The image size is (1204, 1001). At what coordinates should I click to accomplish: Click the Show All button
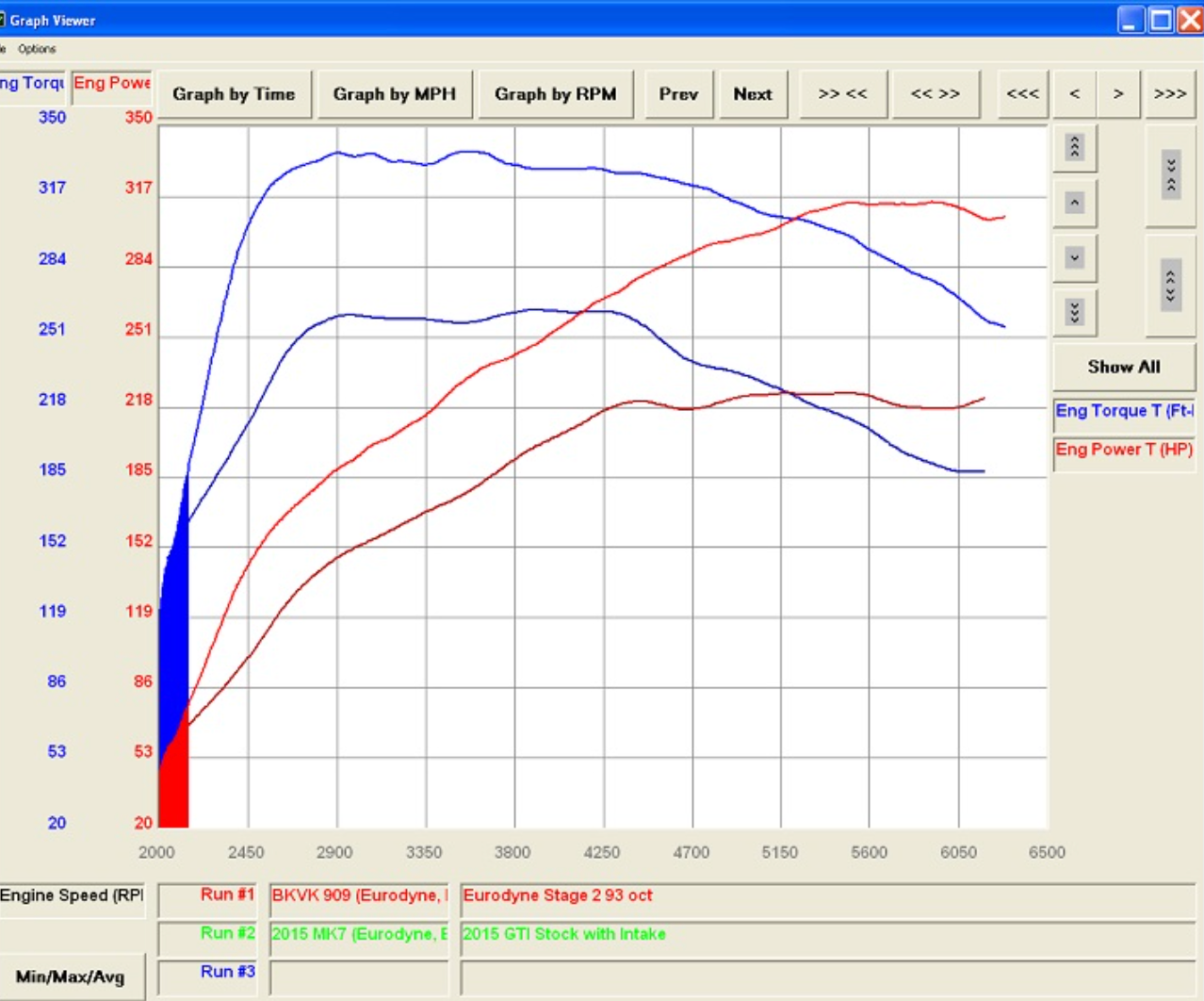[x=1123, y=367]
